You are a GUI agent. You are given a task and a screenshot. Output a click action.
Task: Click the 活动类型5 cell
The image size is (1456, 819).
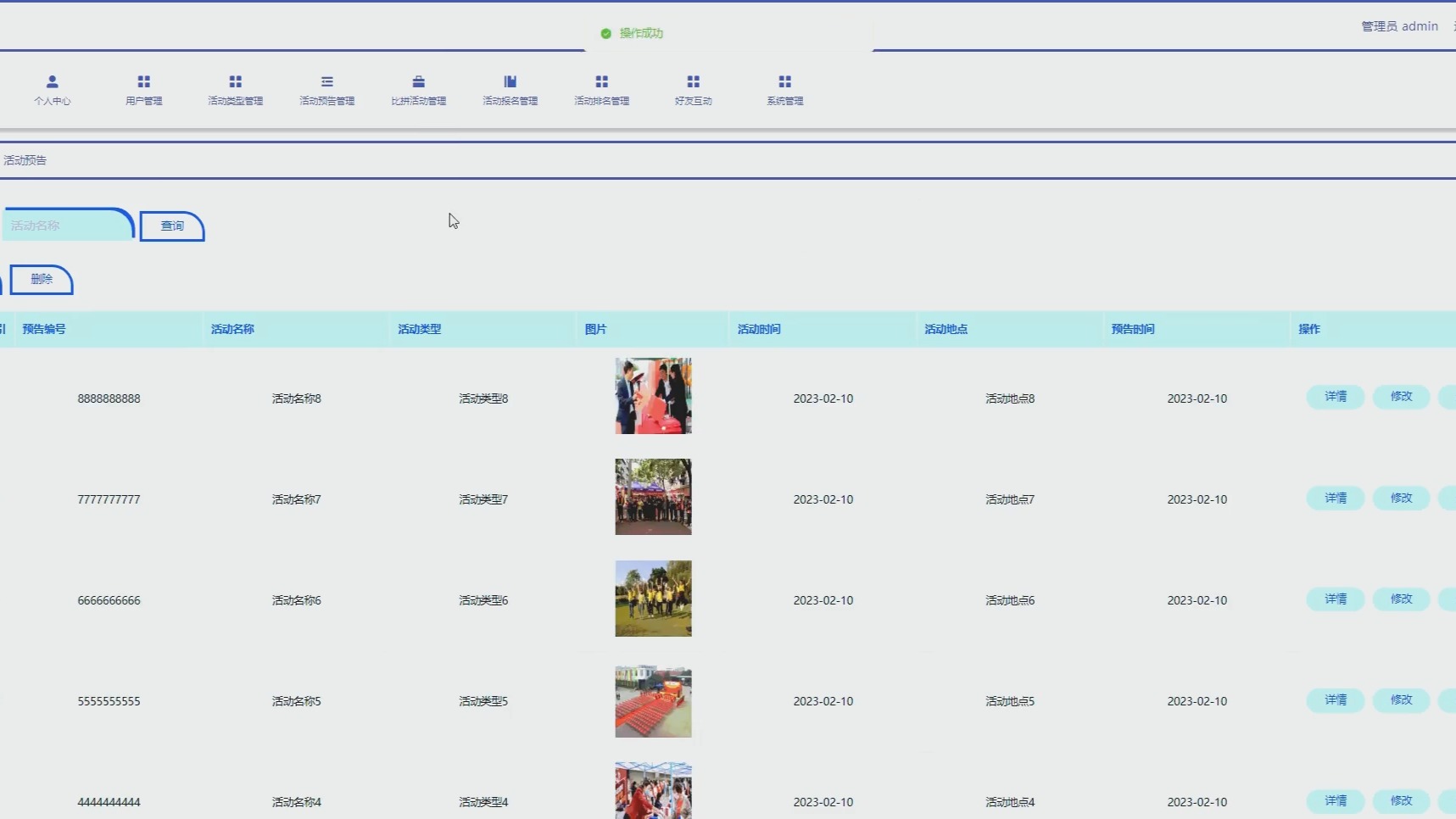pos(483,701)
